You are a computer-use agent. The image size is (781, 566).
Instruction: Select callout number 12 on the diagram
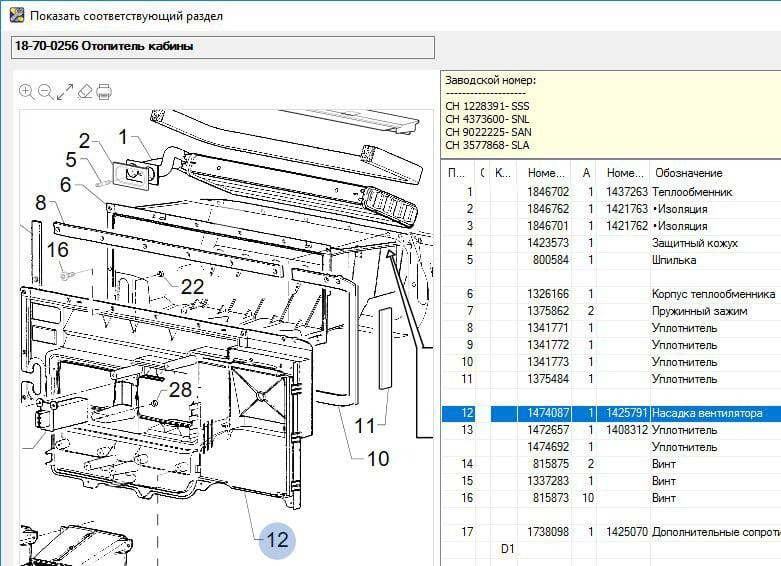pyautogui.click(x=277, y=540)
